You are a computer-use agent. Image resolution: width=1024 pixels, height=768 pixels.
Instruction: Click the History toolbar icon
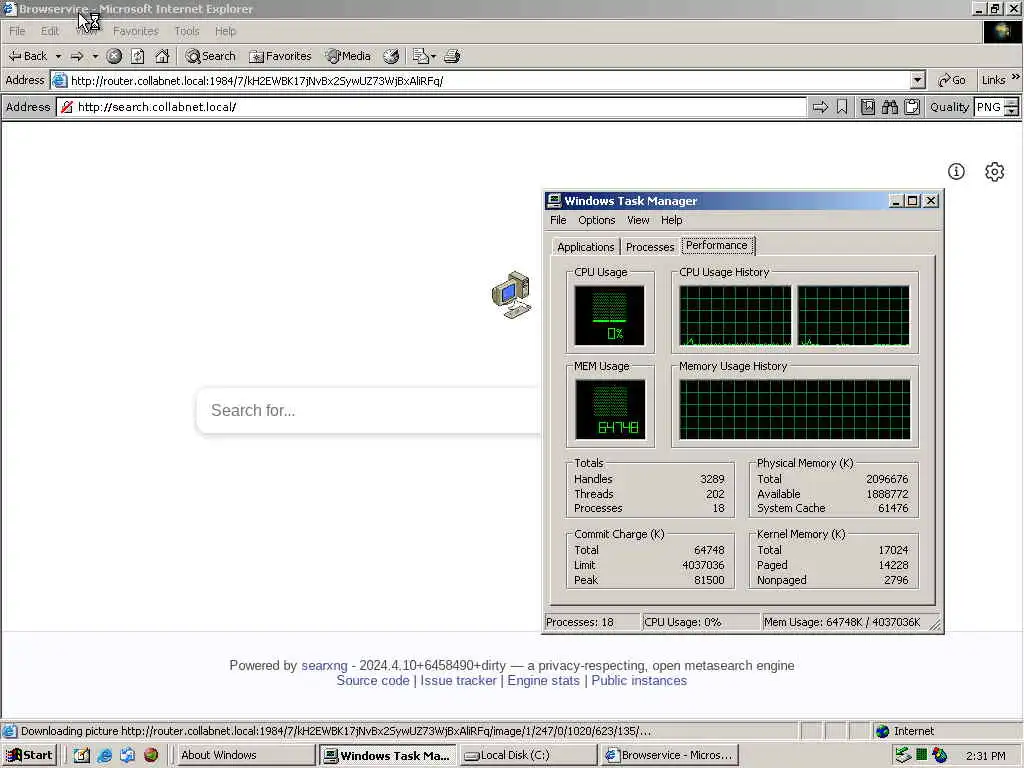point(391,56)
